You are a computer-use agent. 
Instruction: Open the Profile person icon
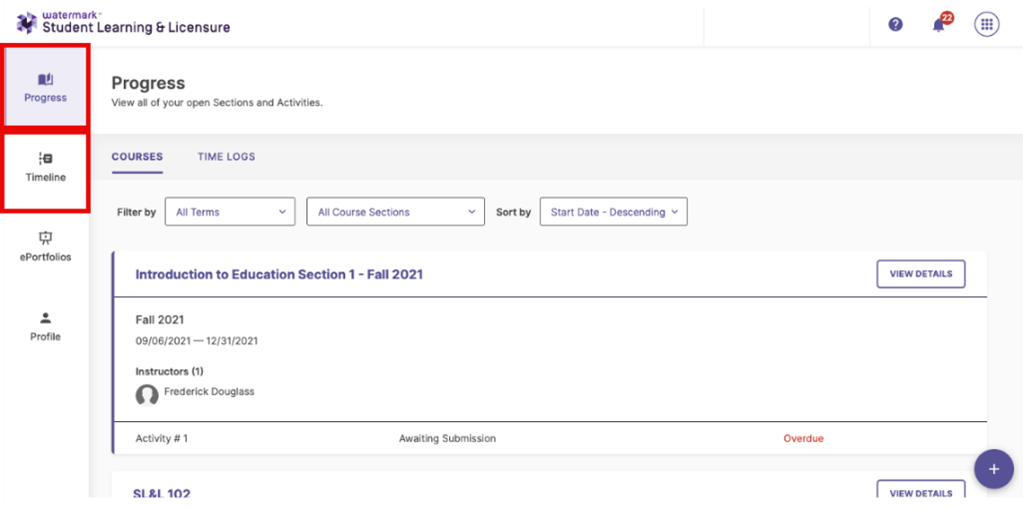point(45,318)
